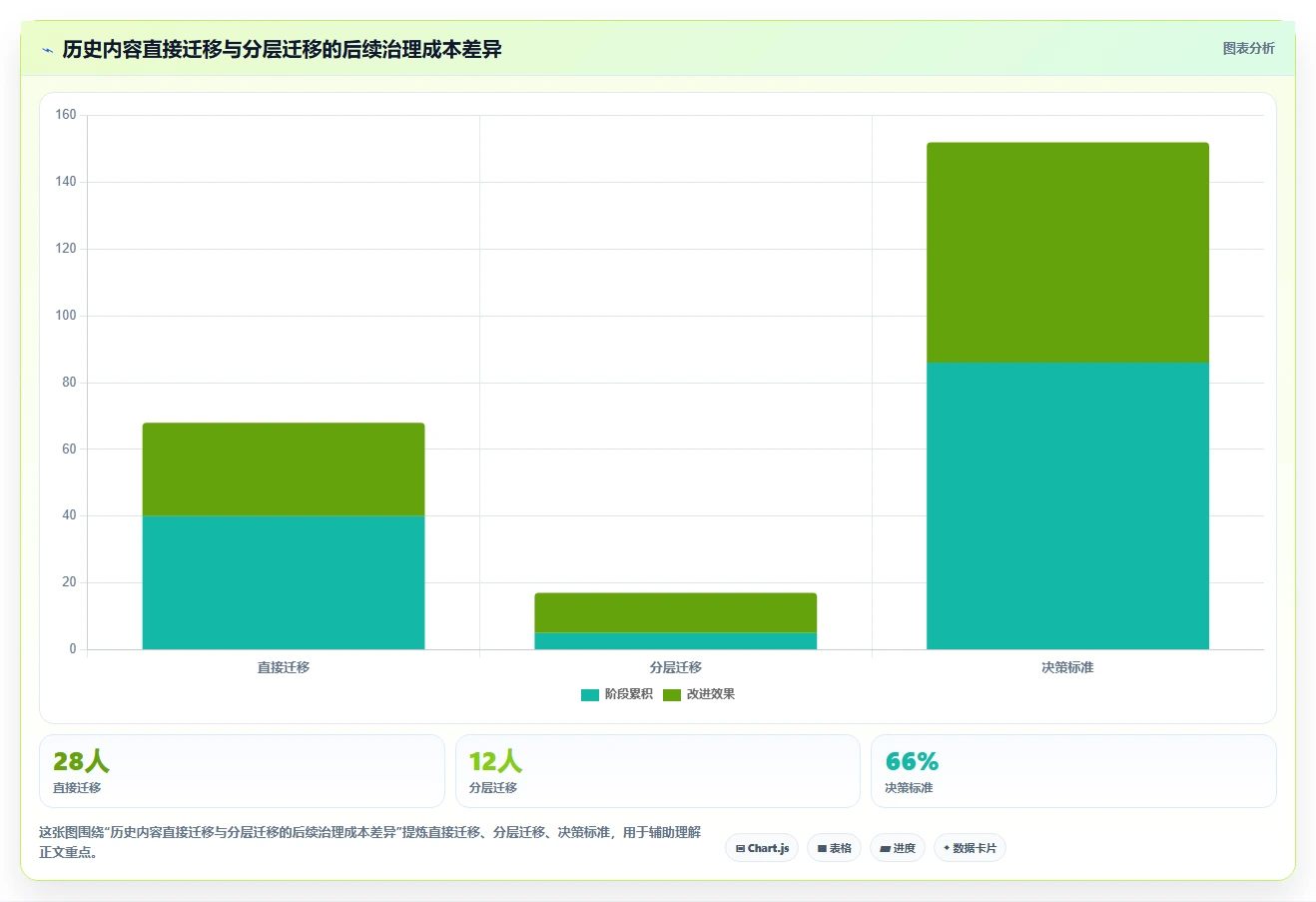Image resolution: width=1316 pixels, height=902 pixels.
Task: Click the 140 y-axis tick label
Action: coord(66,182)
